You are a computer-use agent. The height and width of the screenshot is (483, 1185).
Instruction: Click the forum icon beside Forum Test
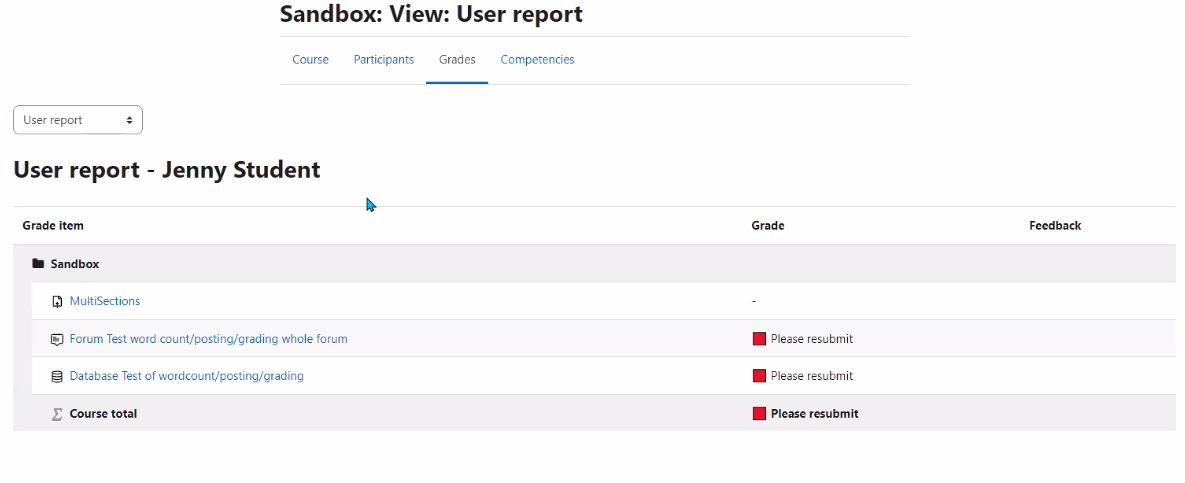(57, 339)
